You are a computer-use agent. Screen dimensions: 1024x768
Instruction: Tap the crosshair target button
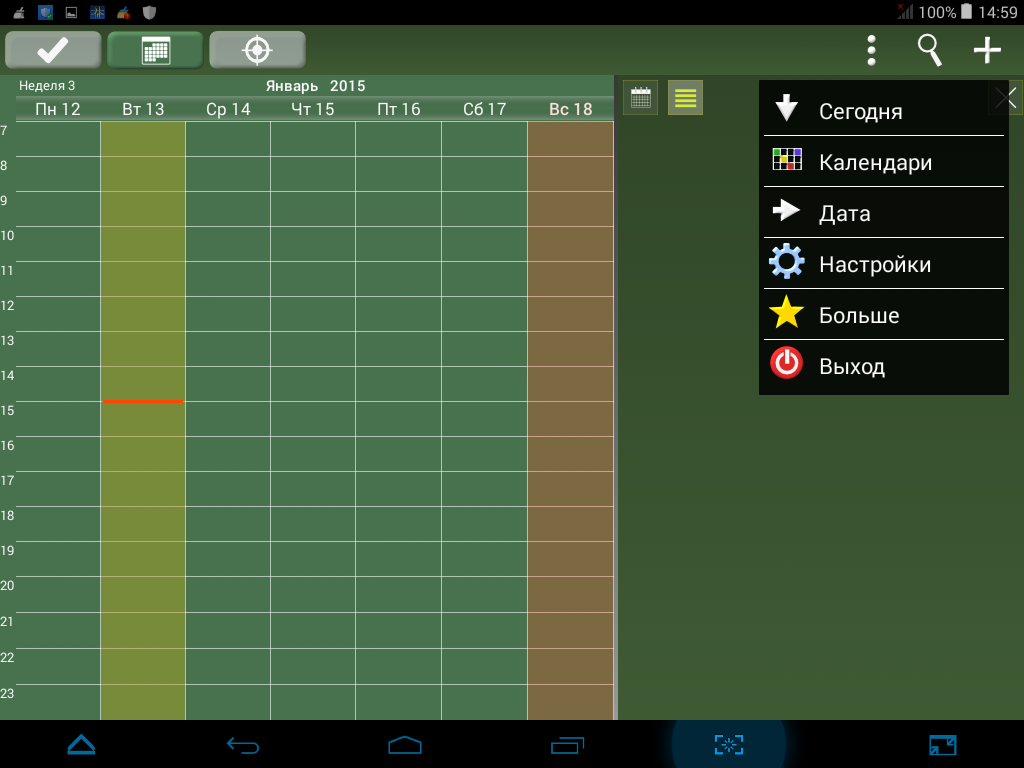point(257,50)
